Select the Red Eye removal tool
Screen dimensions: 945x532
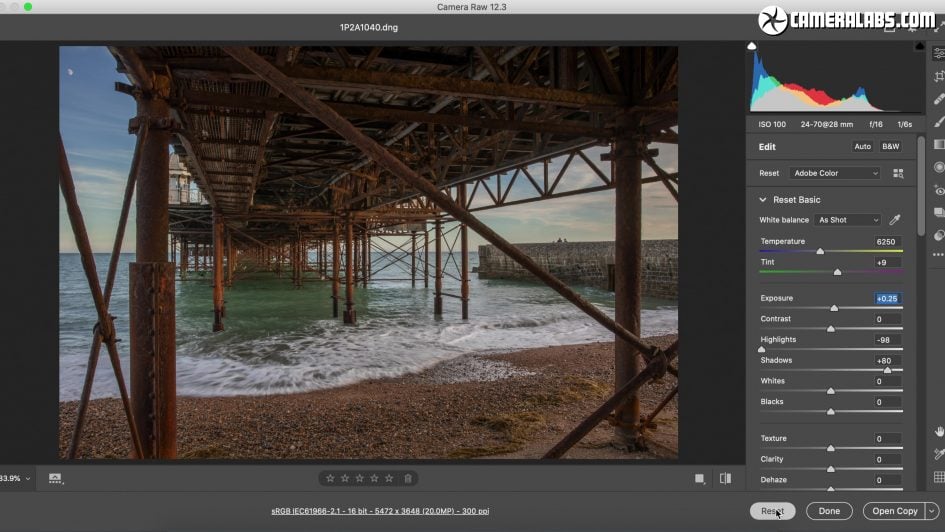939,190
